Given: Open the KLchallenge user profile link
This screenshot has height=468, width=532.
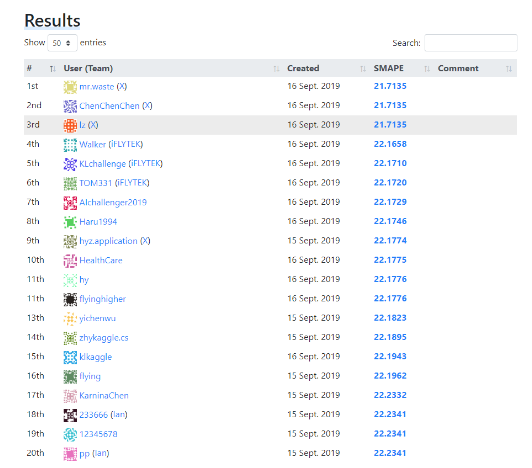Looking at the screenshot, I should tap(102, 164).
